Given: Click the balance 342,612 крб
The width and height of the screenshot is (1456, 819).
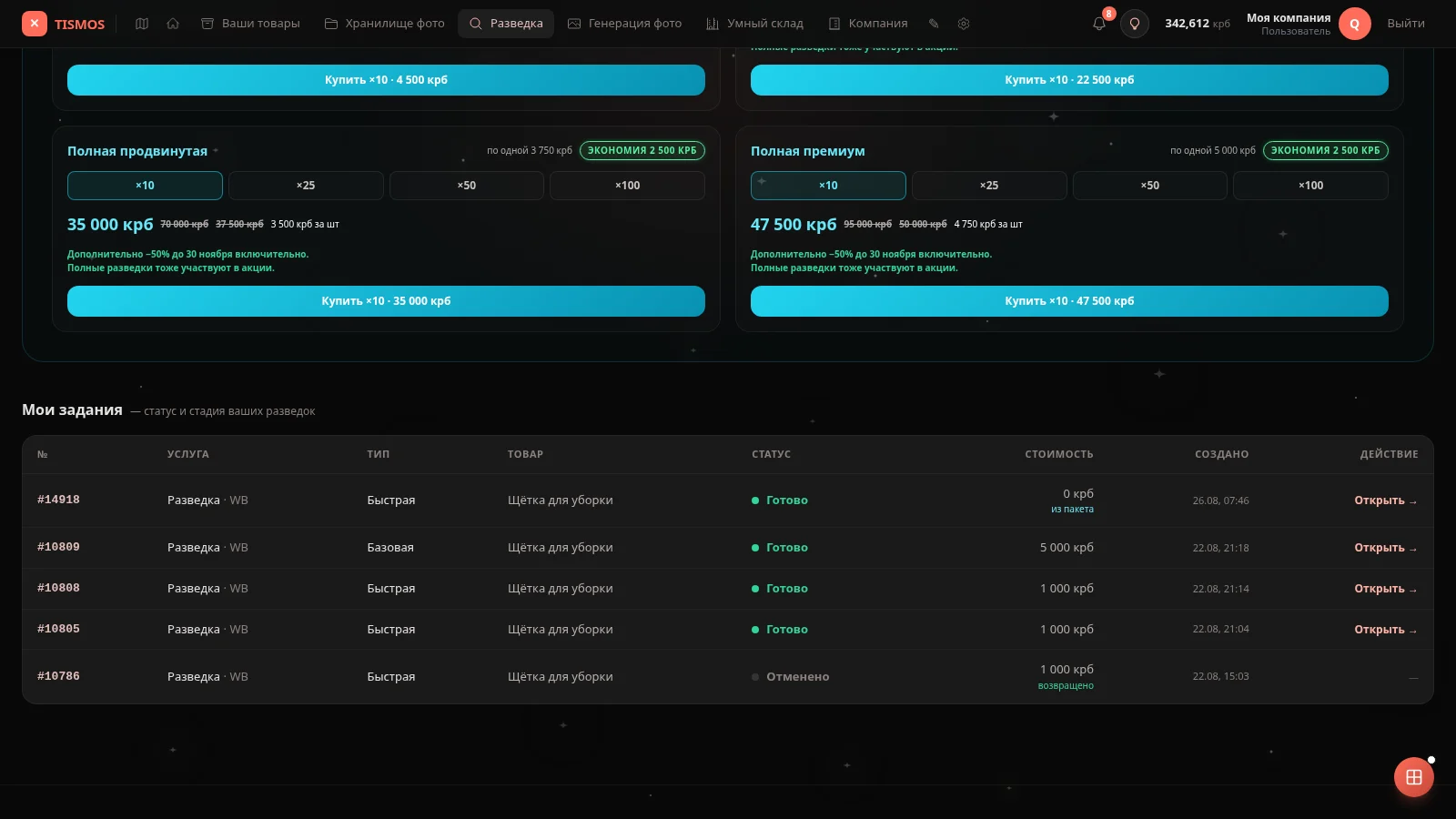Looking at the screenshot, I should pos(1198,24).
